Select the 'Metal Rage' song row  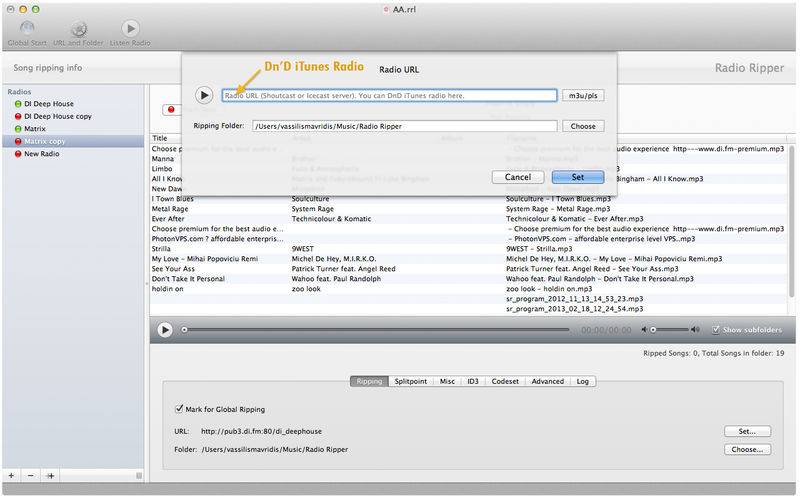pos(468,209)
